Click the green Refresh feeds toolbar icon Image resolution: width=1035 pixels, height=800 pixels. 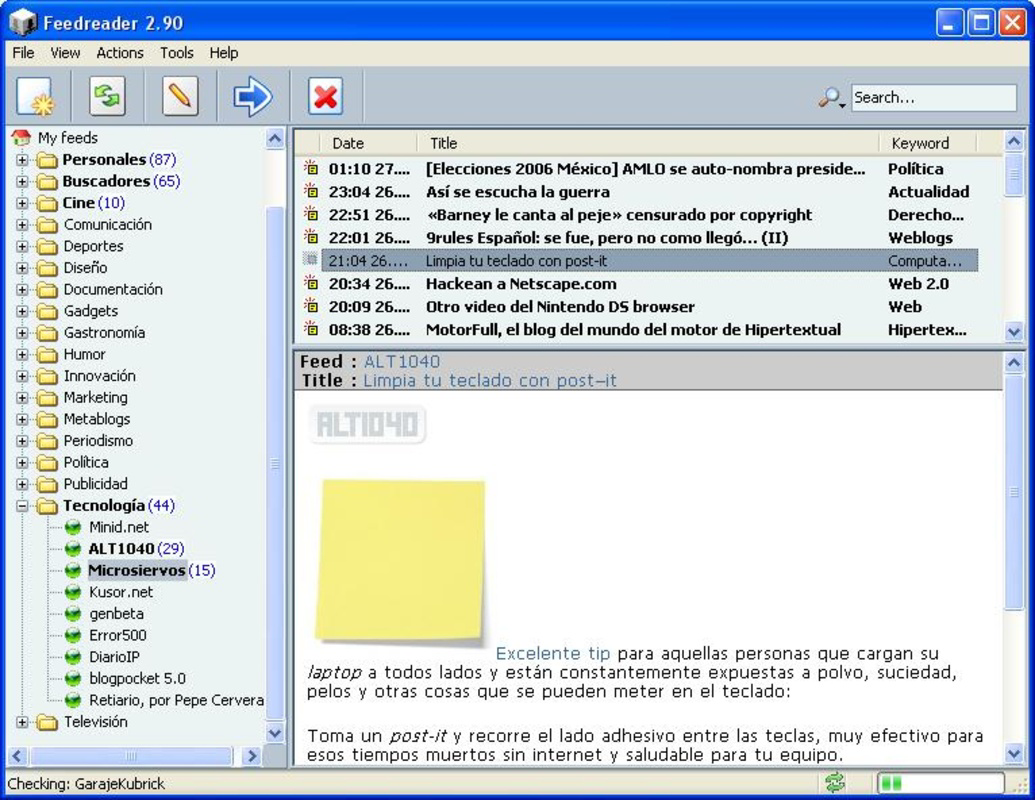(x=108, y=96)
